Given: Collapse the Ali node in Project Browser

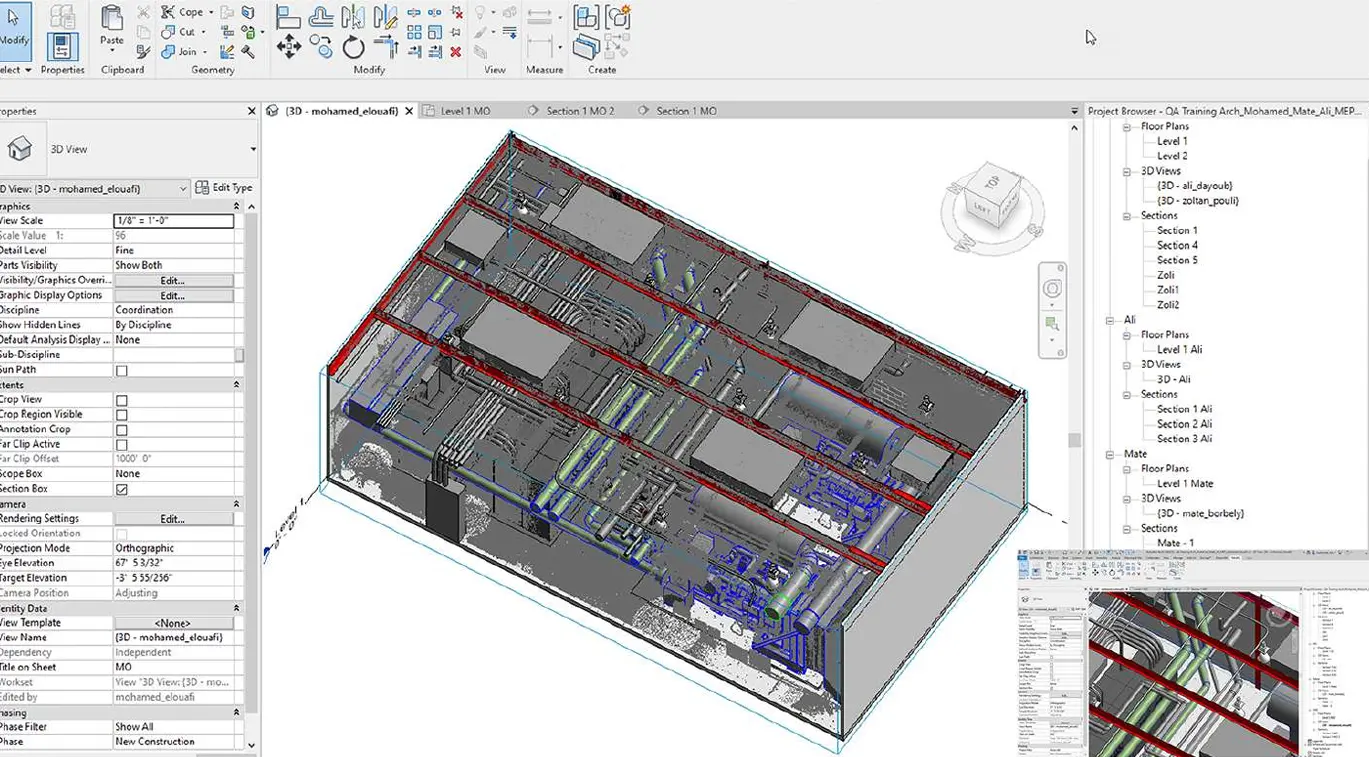Looking at the screenshot, I should (1110, 320).
